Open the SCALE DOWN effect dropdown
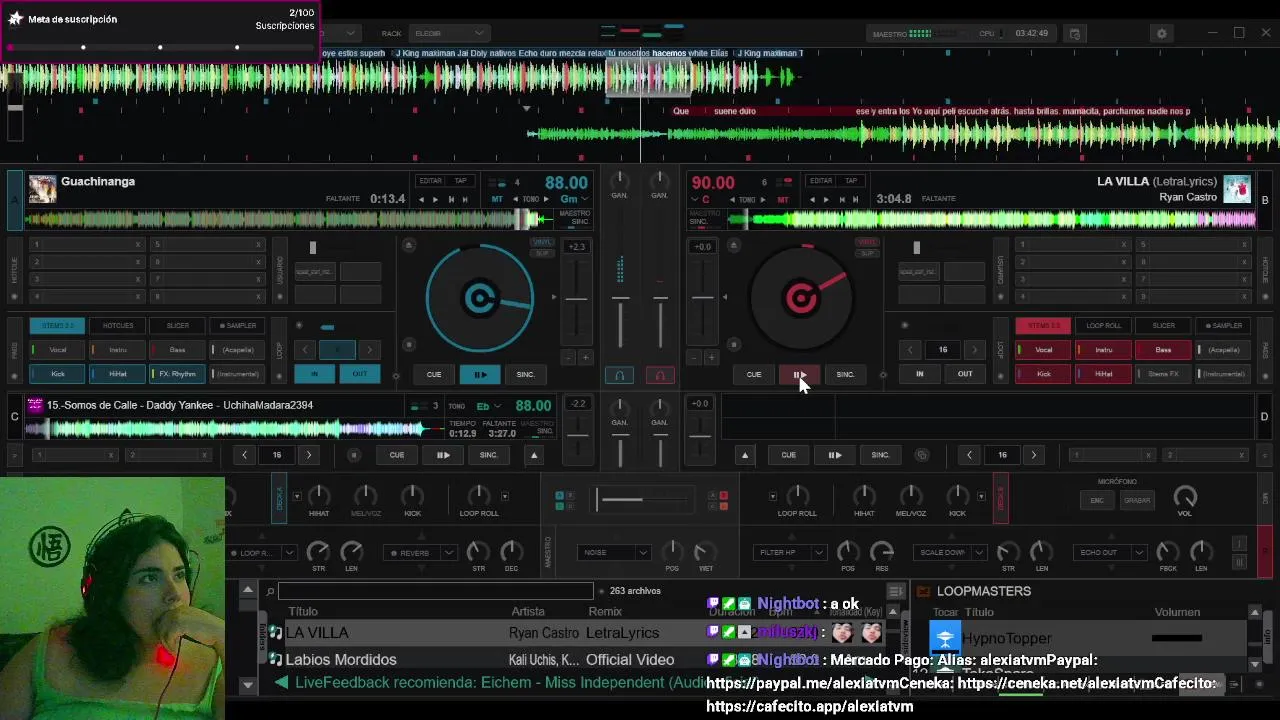This screenshot has width=1280, height=720. point(978,553)
